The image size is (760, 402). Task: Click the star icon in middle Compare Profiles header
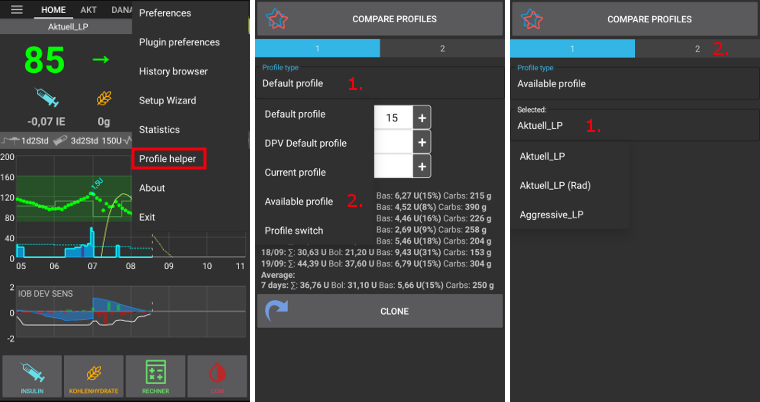[277, 19]
